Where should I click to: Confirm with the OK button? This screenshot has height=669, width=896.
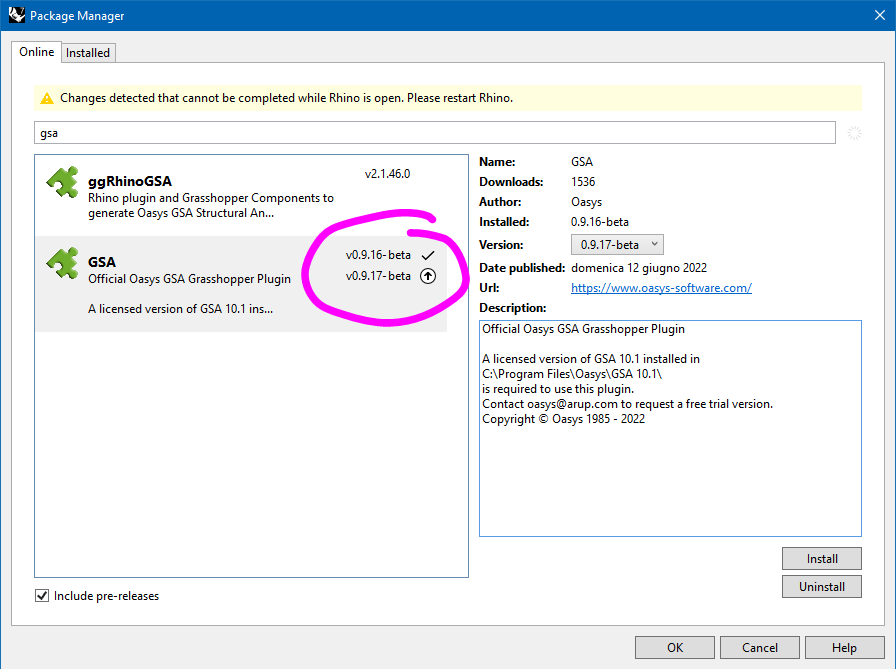(x=675, y=647)
